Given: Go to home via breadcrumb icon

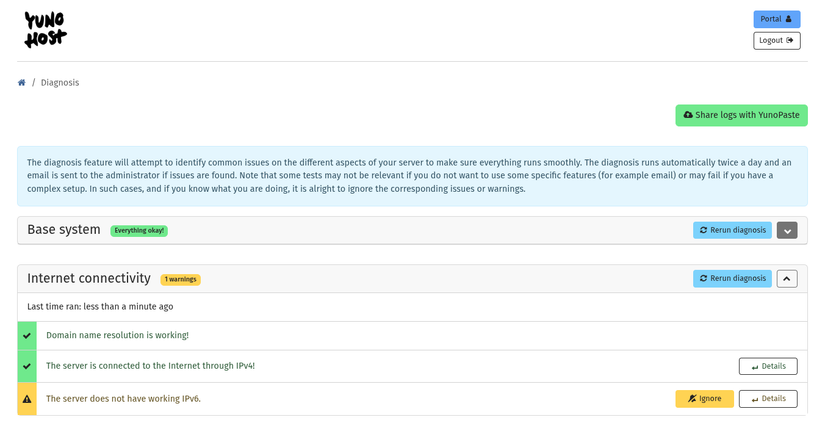Looking at the screenshot, I should tap(22, 83).
